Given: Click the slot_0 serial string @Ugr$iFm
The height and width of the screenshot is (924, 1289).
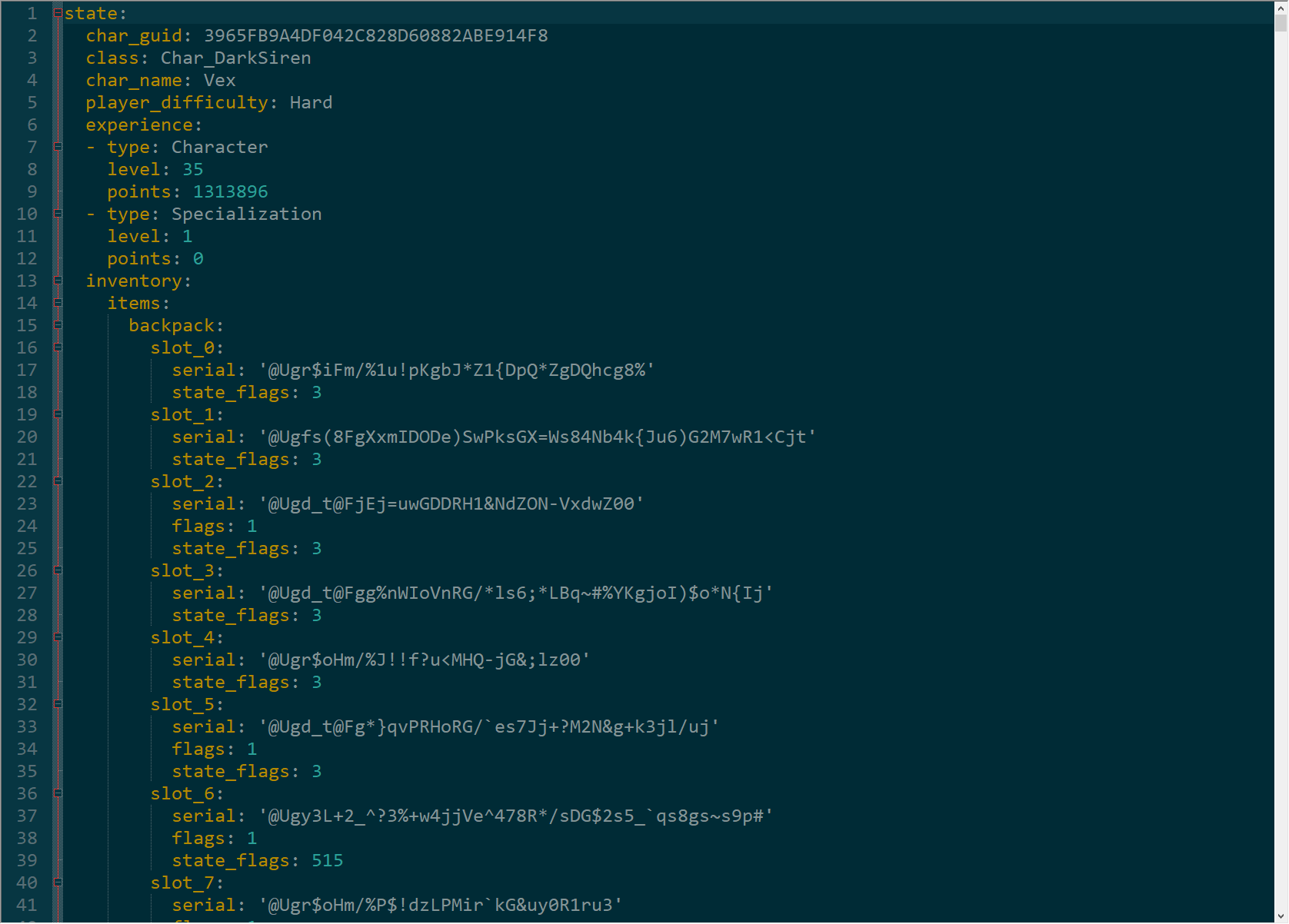Looking at the screenshot, I should (x=457, y=370).
